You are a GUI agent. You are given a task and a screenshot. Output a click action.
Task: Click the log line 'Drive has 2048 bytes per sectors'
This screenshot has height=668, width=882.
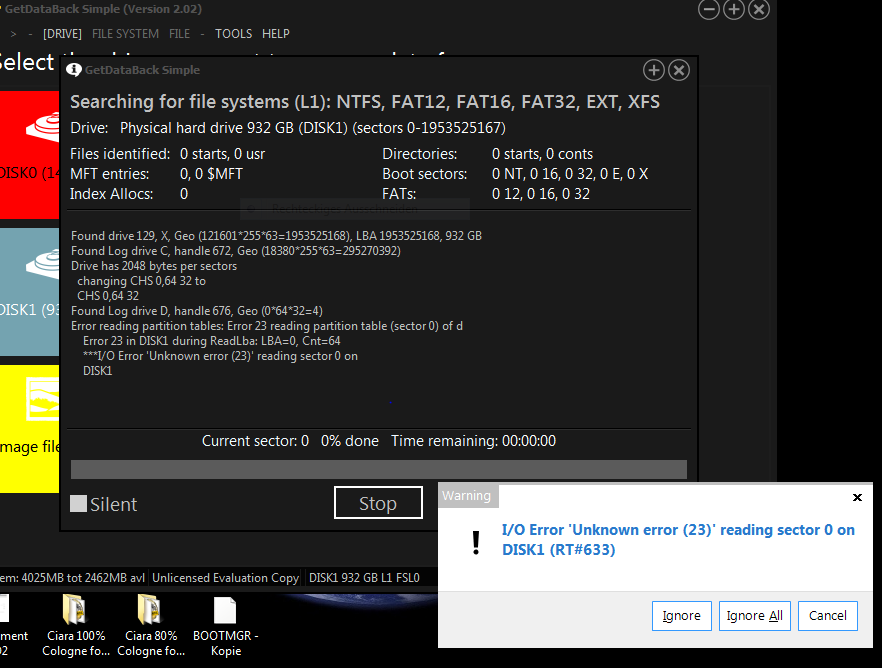point(154,266)
